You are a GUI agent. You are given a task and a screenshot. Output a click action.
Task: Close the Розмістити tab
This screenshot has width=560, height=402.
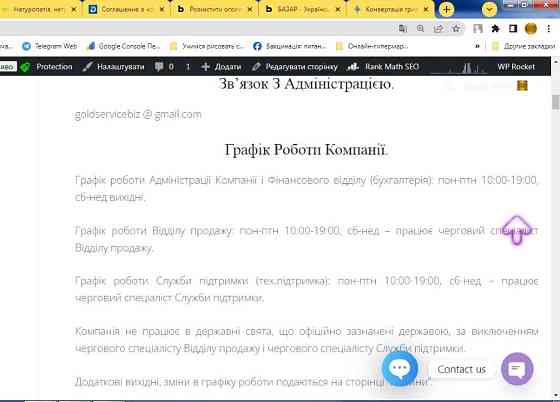pyautogui.click(x=250, y=10)
